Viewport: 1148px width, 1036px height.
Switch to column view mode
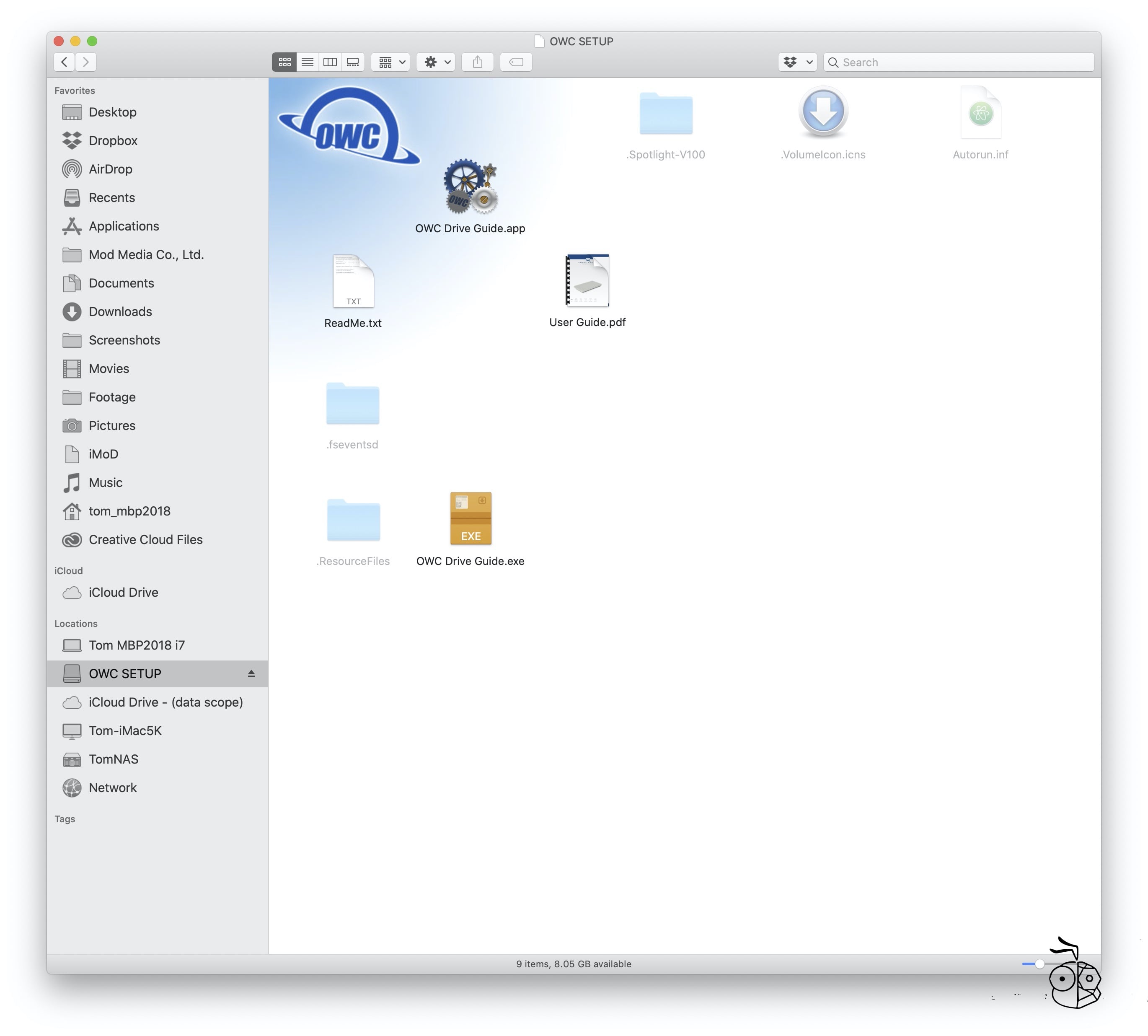330,62
